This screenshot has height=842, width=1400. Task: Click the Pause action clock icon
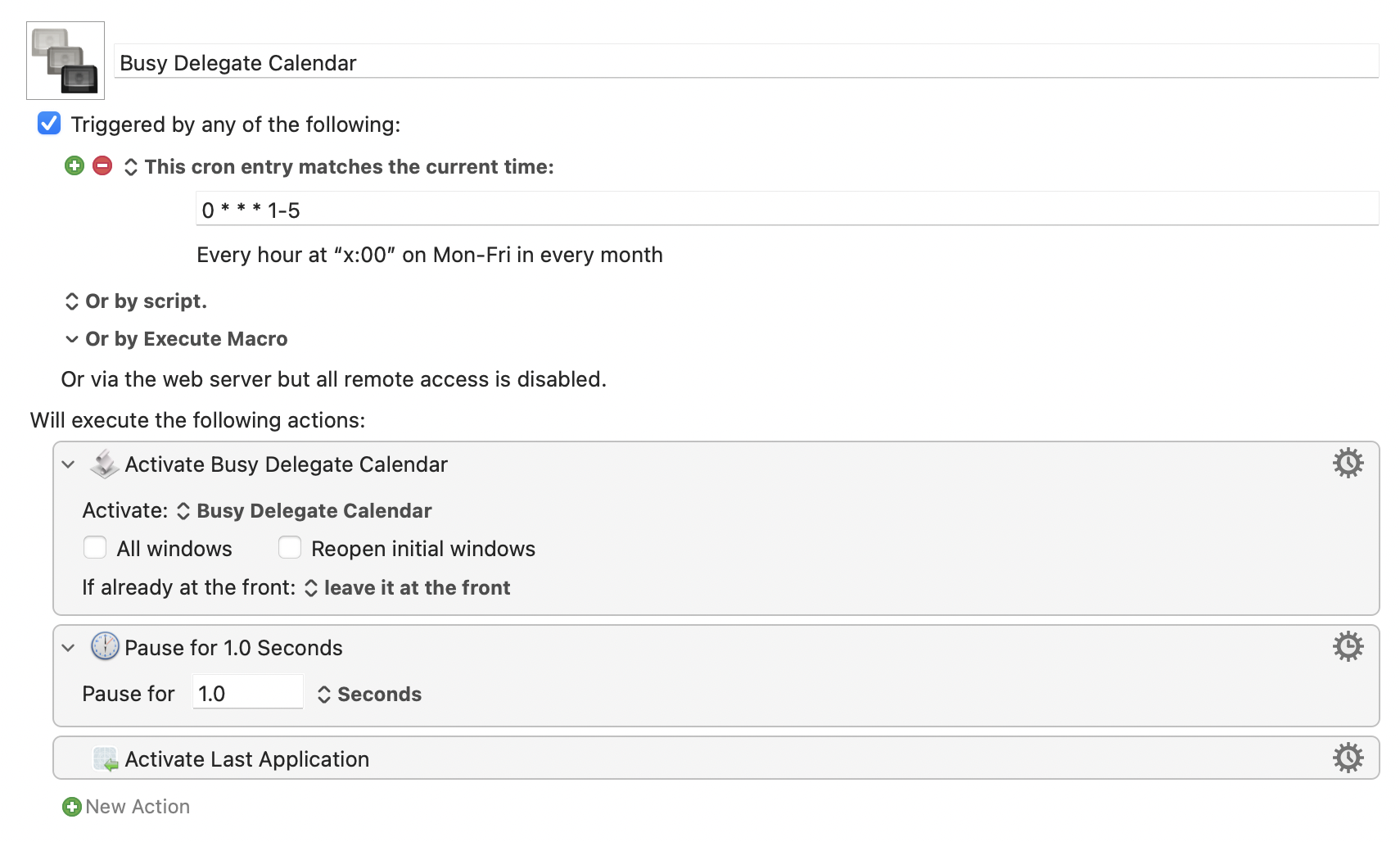105,647
